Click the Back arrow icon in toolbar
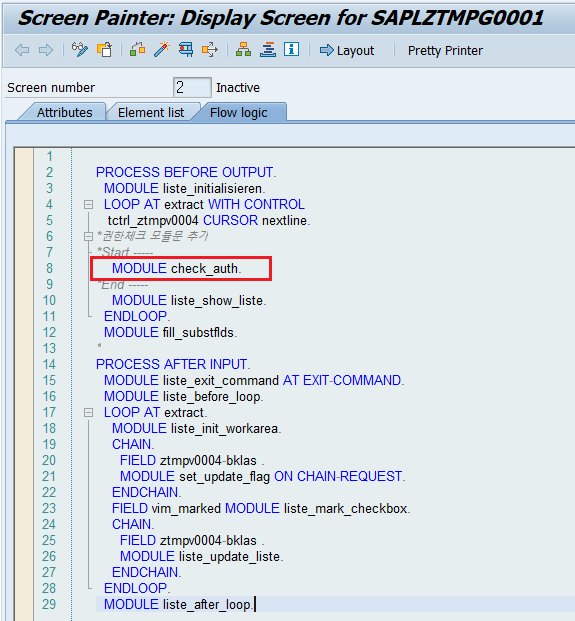This screenshot has width=575, height=621. [x=22, y=50]
